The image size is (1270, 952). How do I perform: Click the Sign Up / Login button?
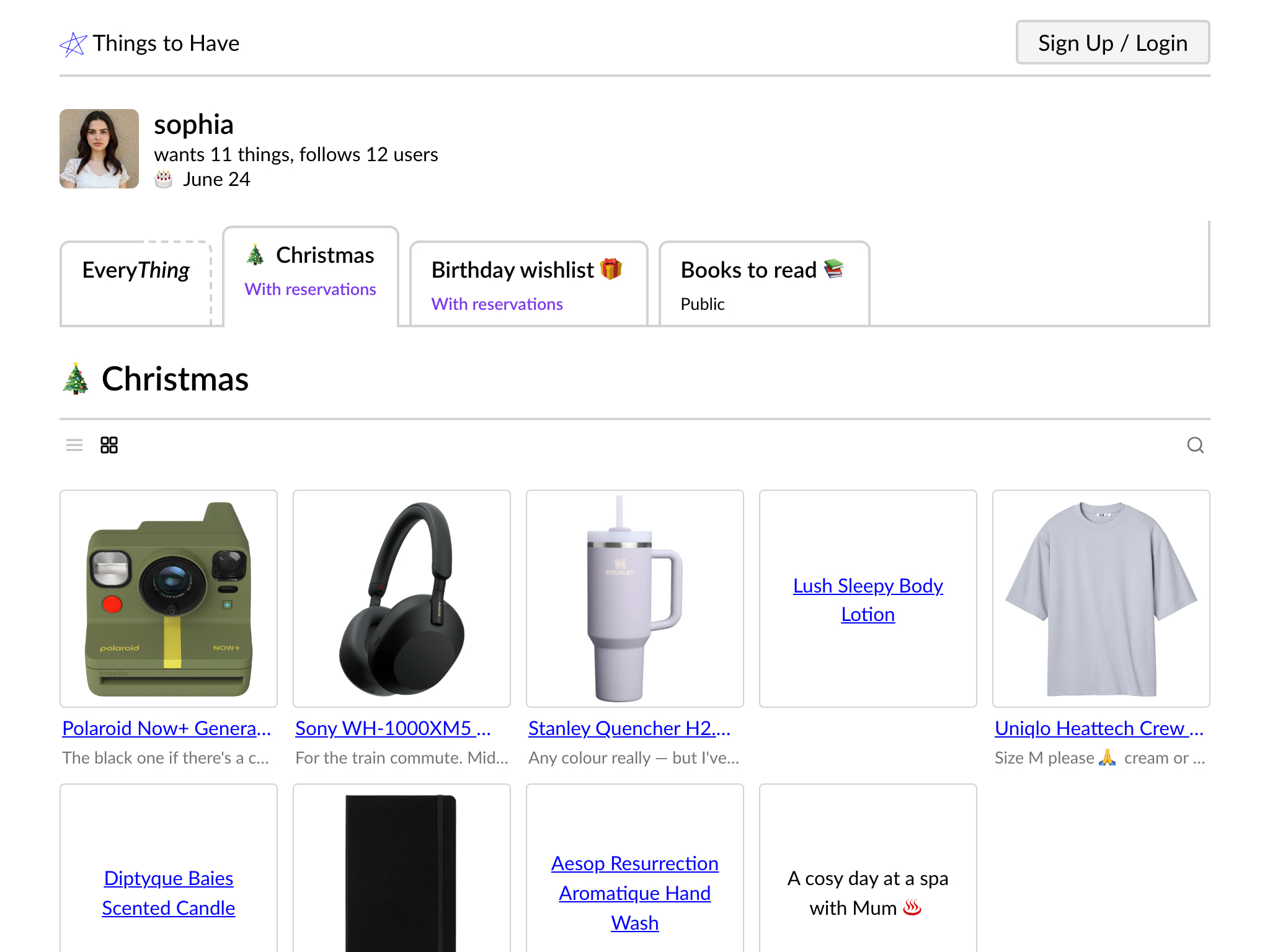[x=1112, y=43]
